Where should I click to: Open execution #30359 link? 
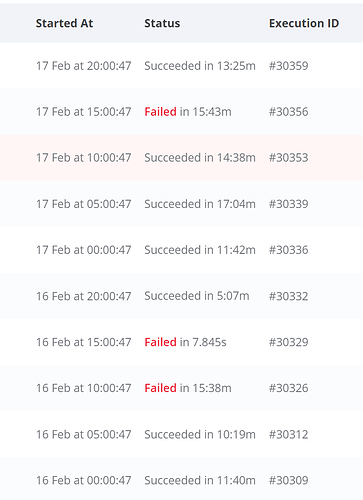[288, 66]
